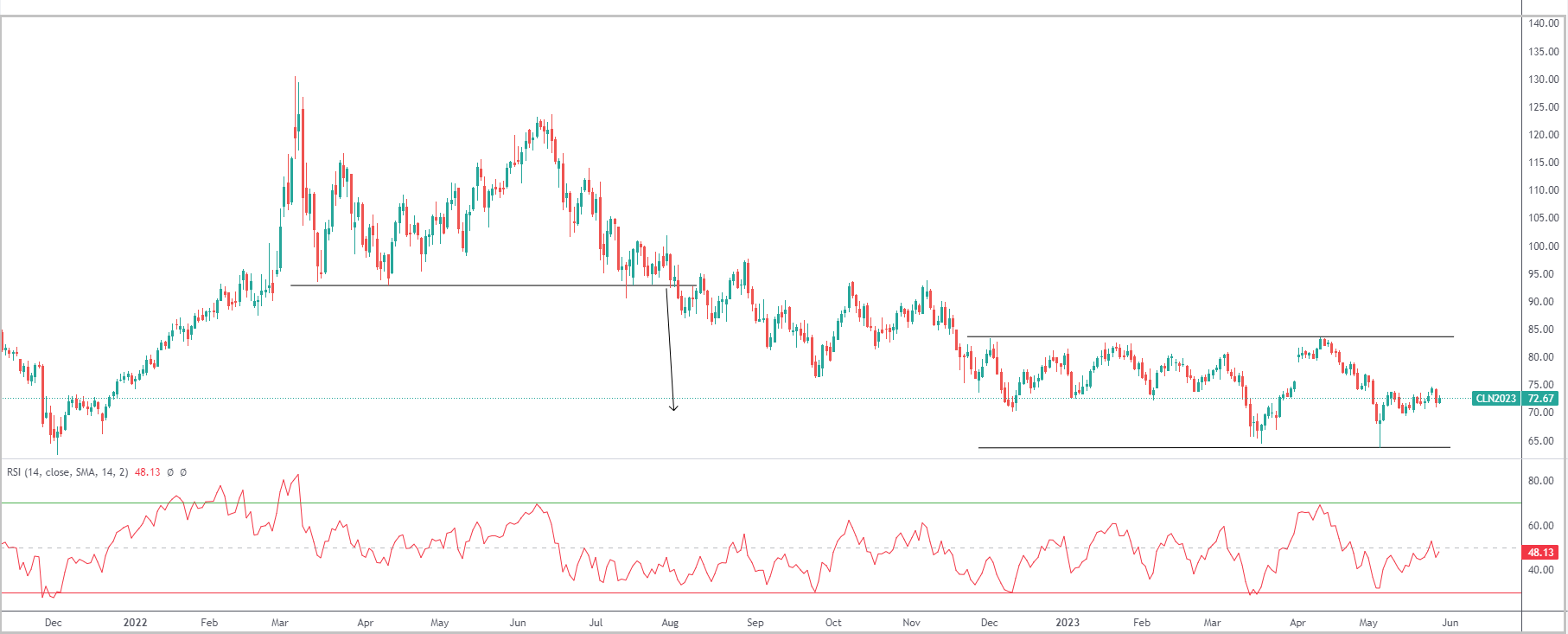Click the 110.00 price scale label
1568x634 pixels.
pos(1544,190)
